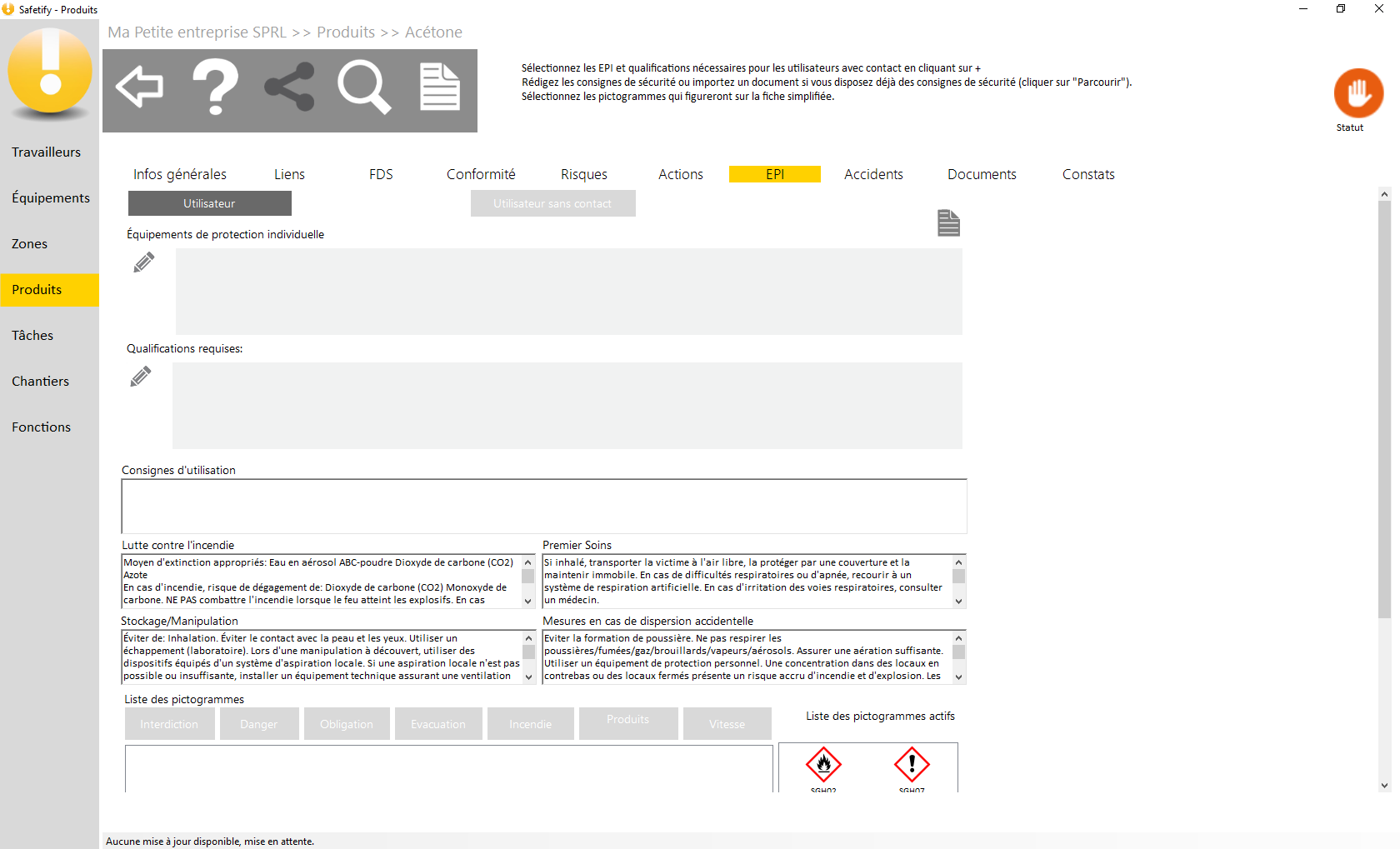Viewport: 1400px width, 849px height.
Task: Click Ma Petite entreprise SPRL breadcrumb
Action: point(197,32)
